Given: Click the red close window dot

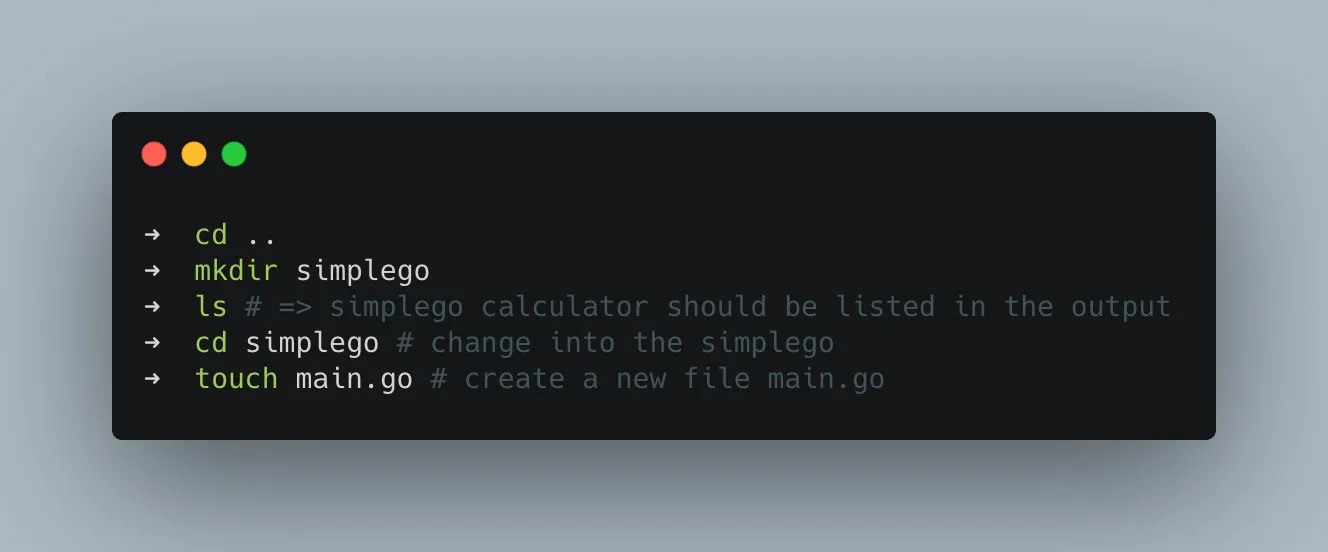Looking at the screenshot, I should pos(154,154).
